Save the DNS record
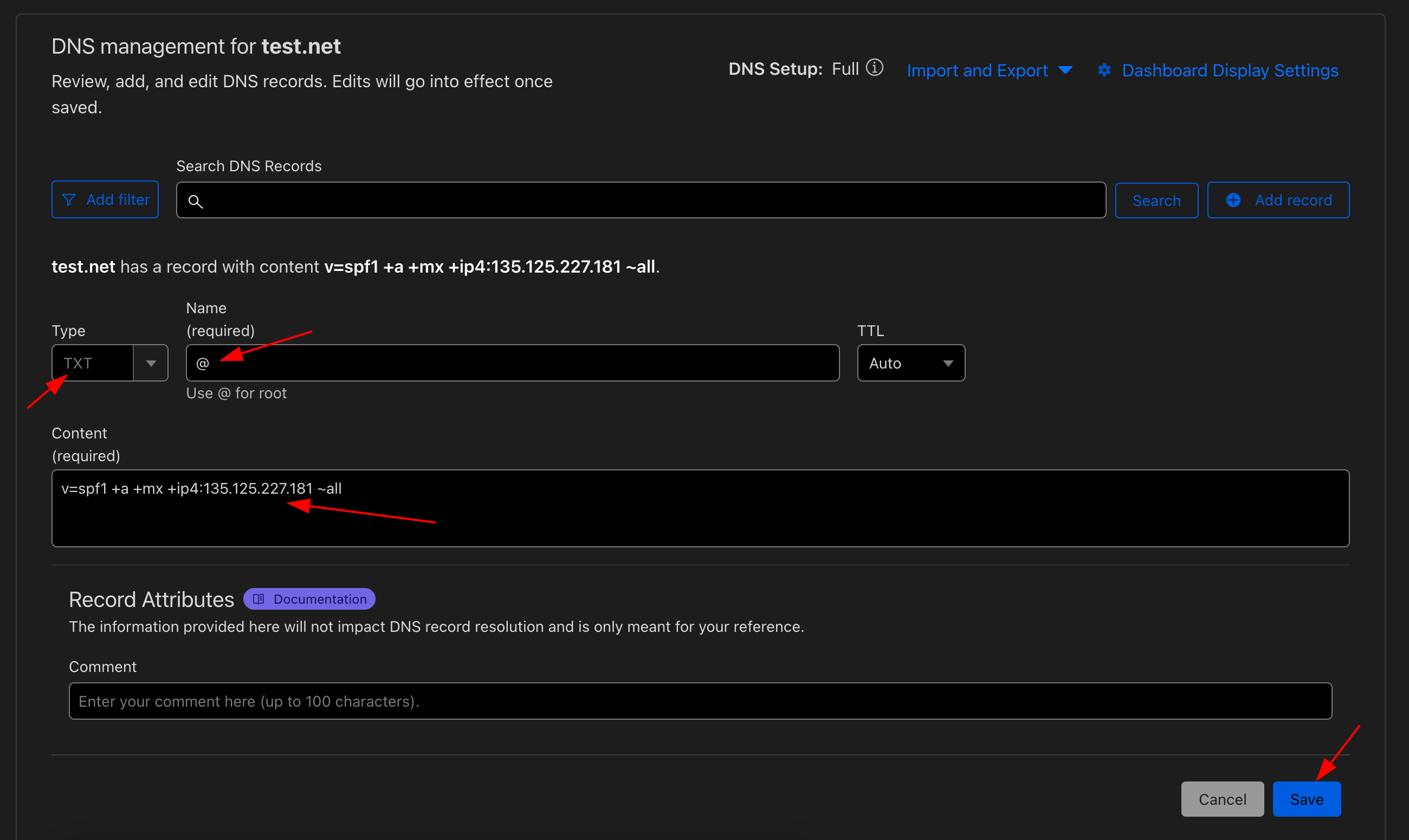1409x840 pixels. tap(1306, 799)
